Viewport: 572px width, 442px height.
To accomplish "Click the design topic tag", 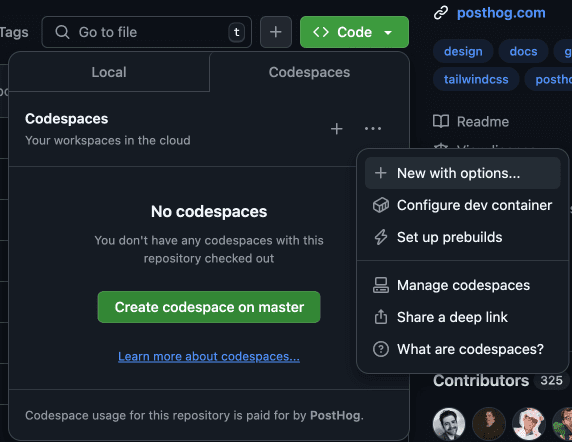I will (463, 51).
